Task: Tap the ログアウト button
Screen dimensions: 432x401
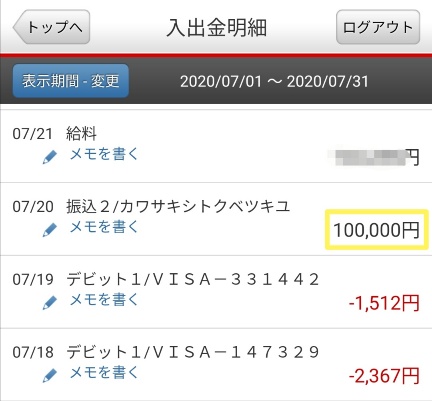Action: [x=378, y=27]
